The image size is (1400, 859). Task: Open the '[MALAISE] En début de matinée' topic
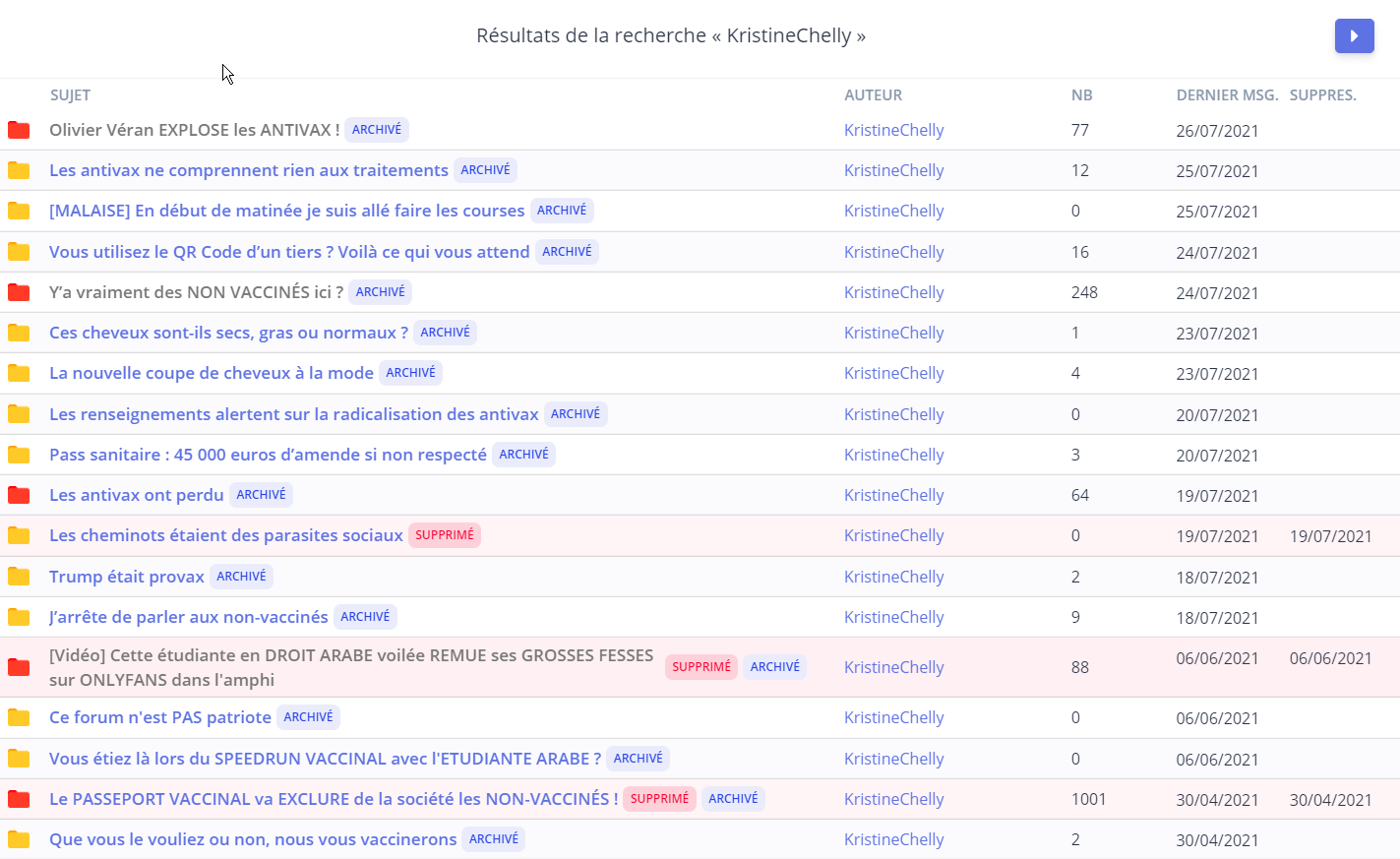286,211
